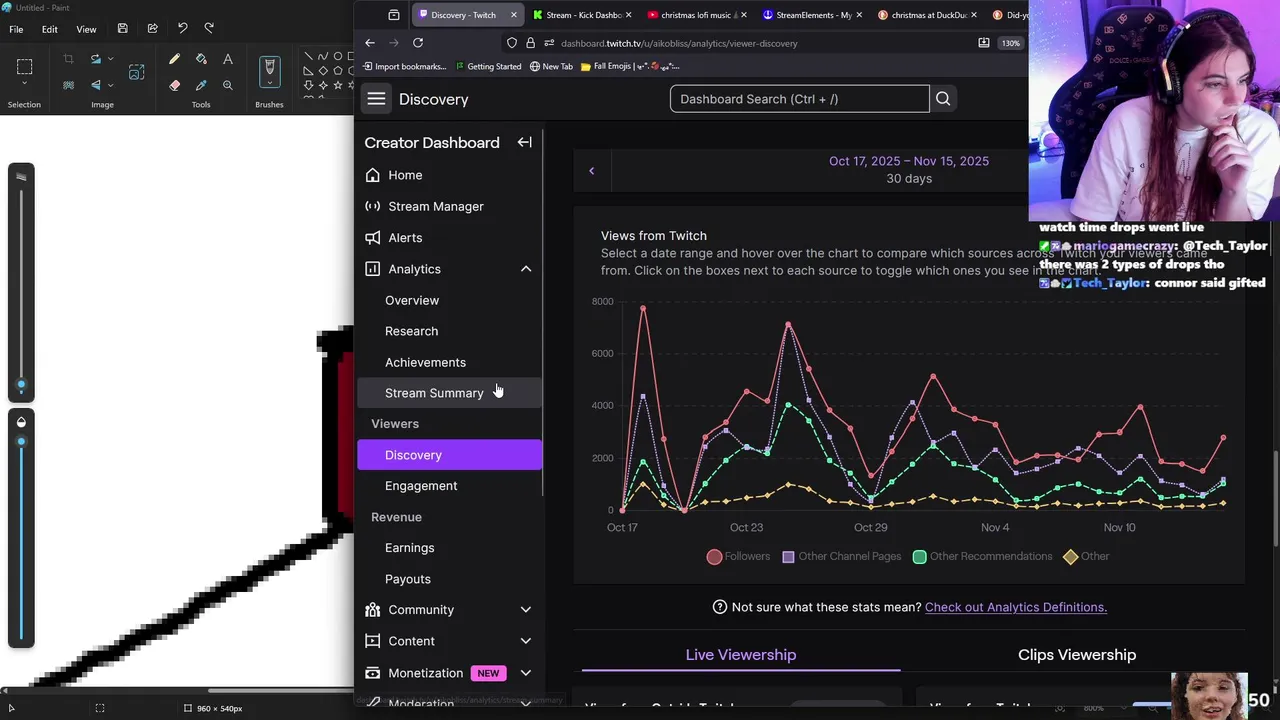Undo the last action in Paint
Viewport: 1280px width, 720px height.
point(182,29)
